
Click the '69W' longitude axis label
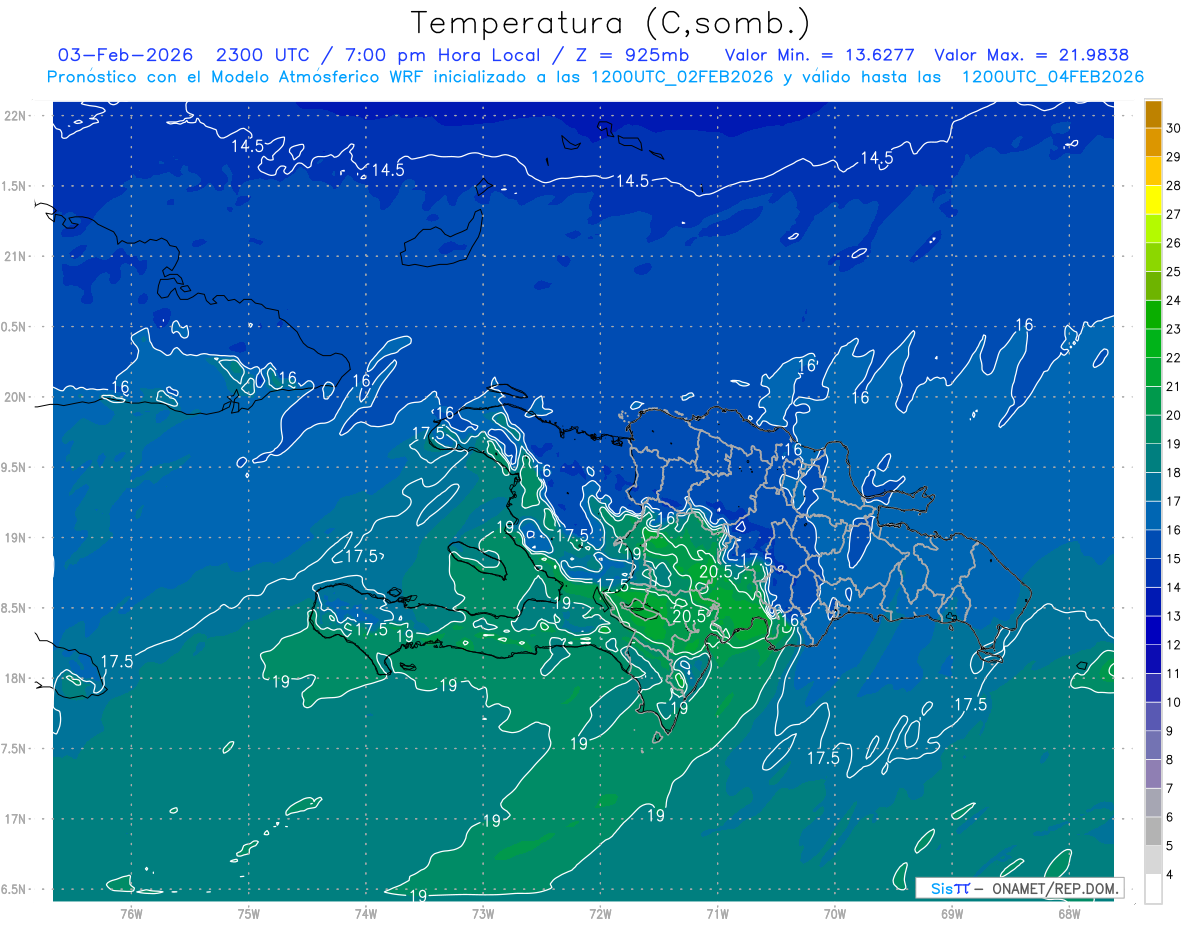point(951,913)
